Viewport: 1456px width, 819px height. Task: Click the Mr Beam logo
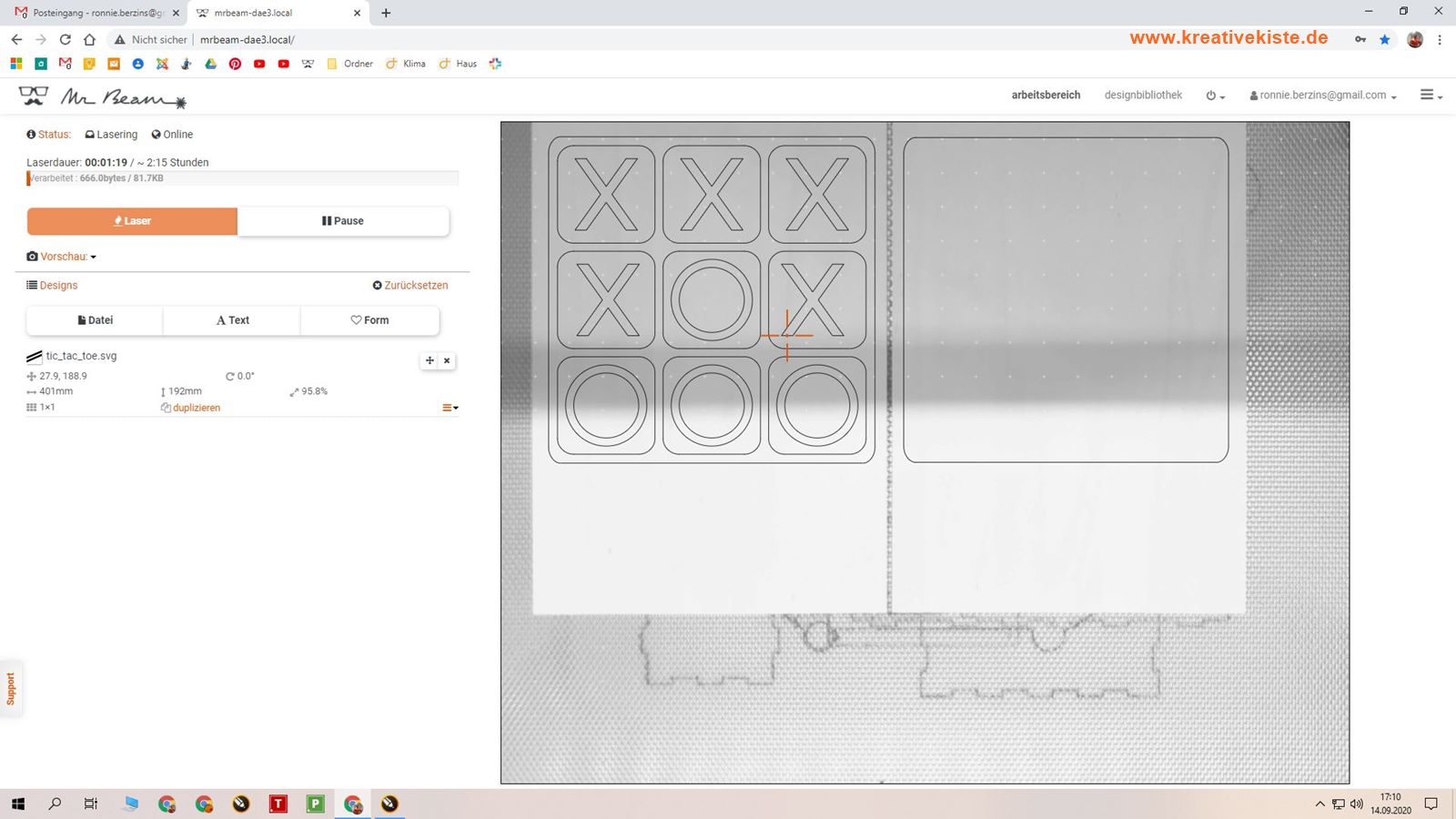[x=102, y=96]
